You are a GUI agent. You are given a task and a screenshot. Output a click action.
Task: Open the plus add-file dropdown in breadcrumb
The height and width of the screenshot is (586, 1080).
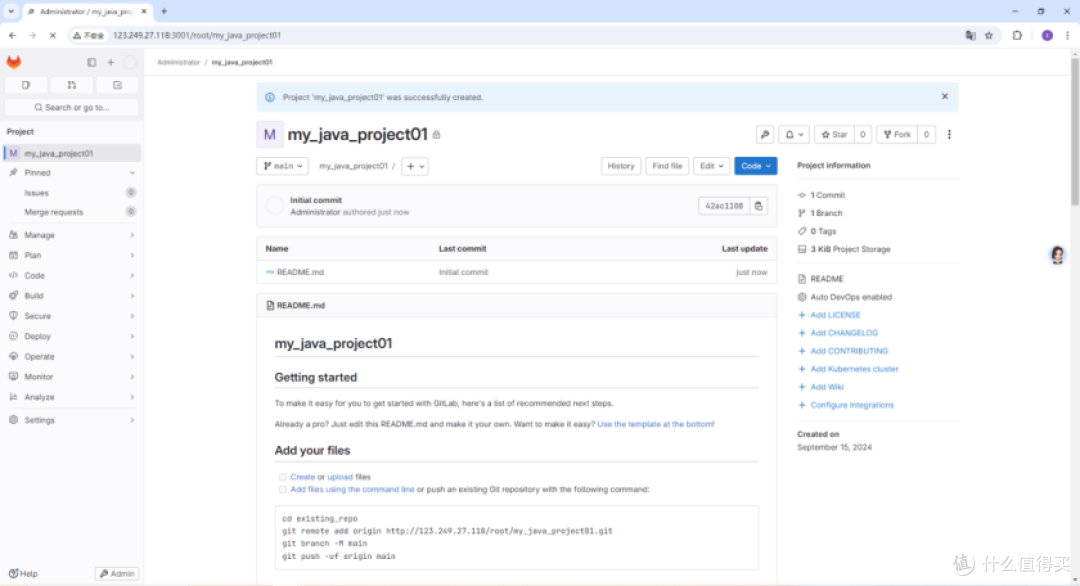(415, 166)
